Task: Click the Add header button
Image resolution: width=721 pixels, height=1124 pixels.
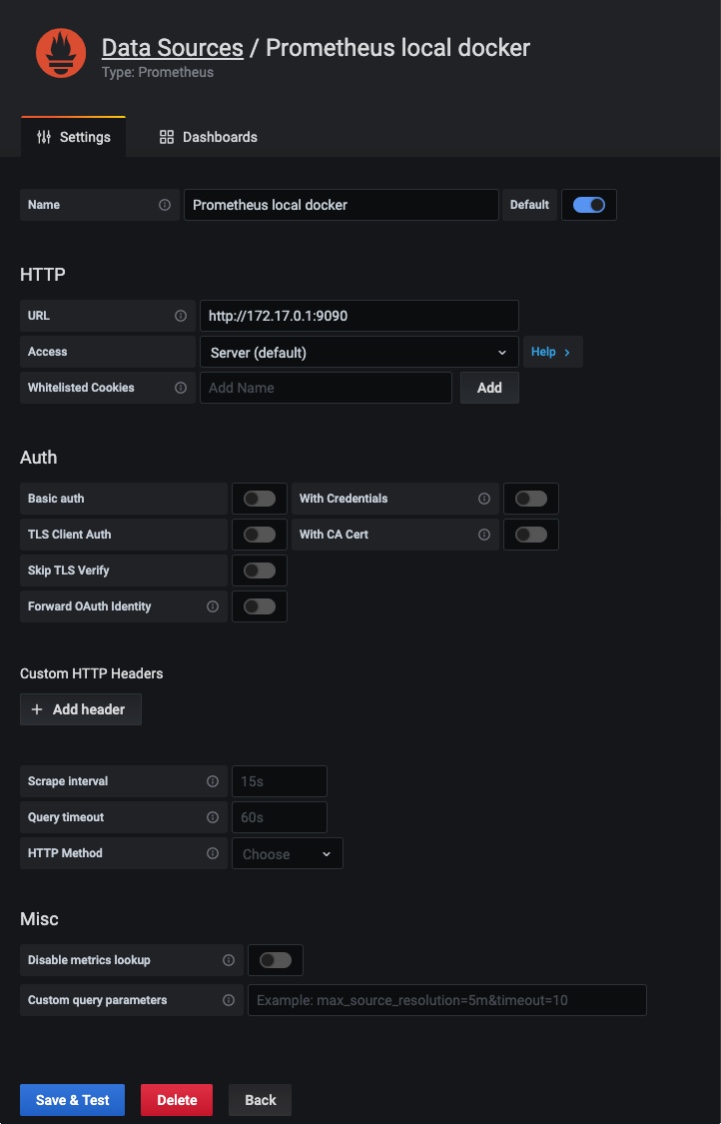Action: (x=80, y=709)
